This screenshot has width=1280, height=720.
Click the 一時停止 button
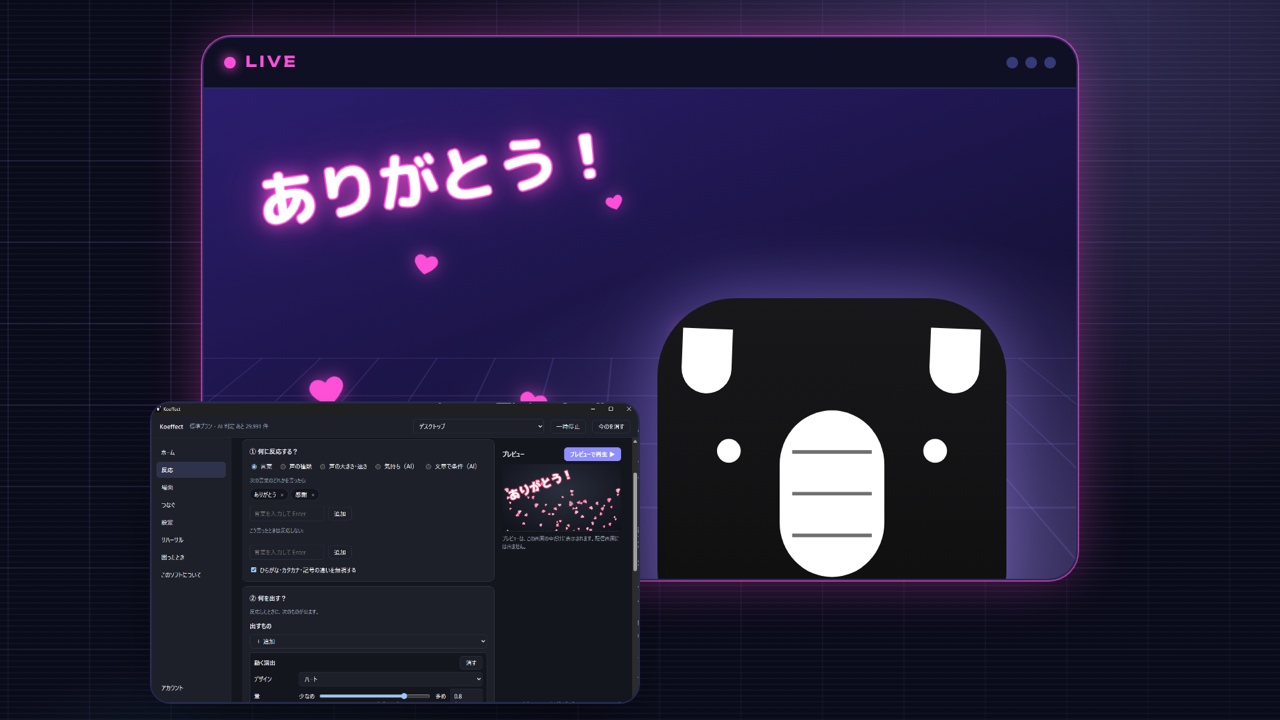coord(568,427)
